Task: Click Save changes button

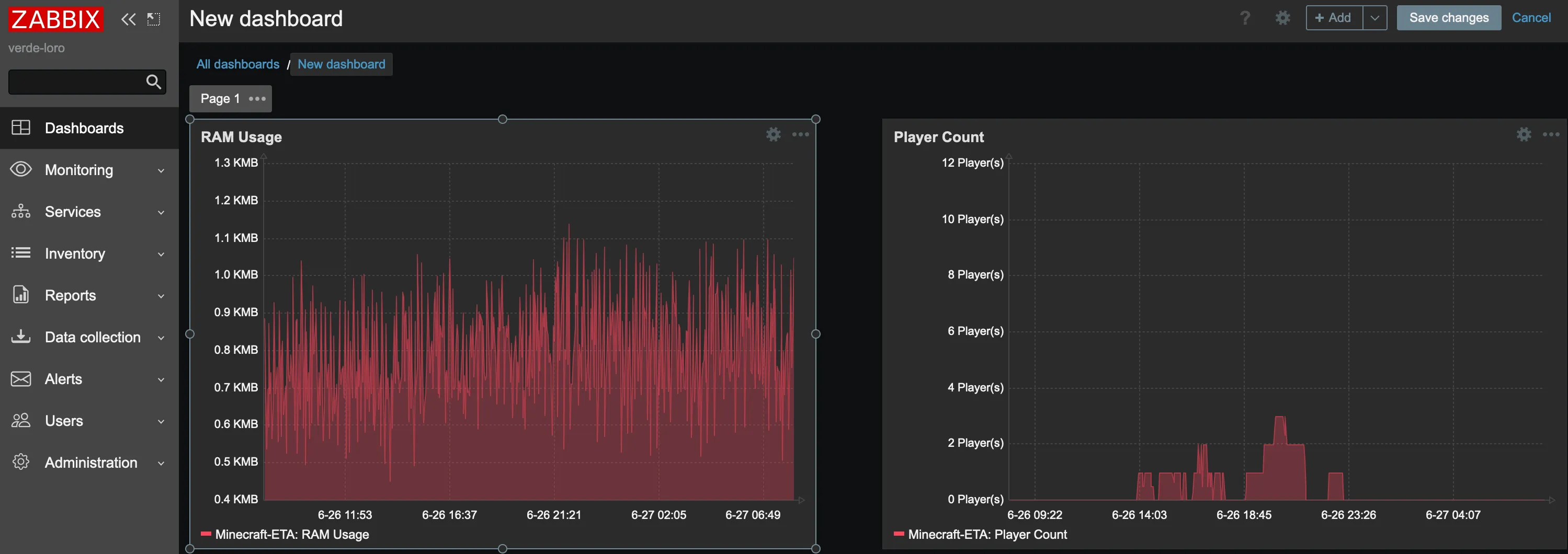Action: coord(1449,18)
